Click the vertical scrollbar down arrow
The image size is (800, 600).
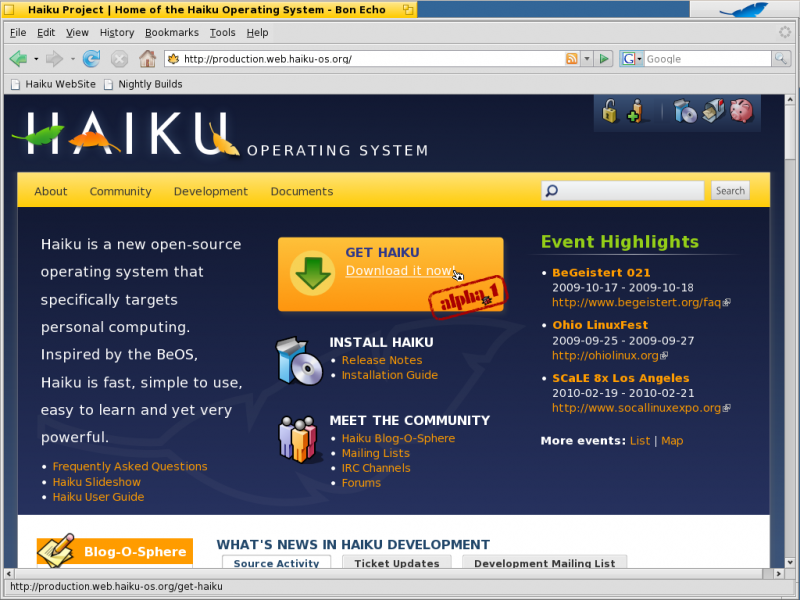790,563
